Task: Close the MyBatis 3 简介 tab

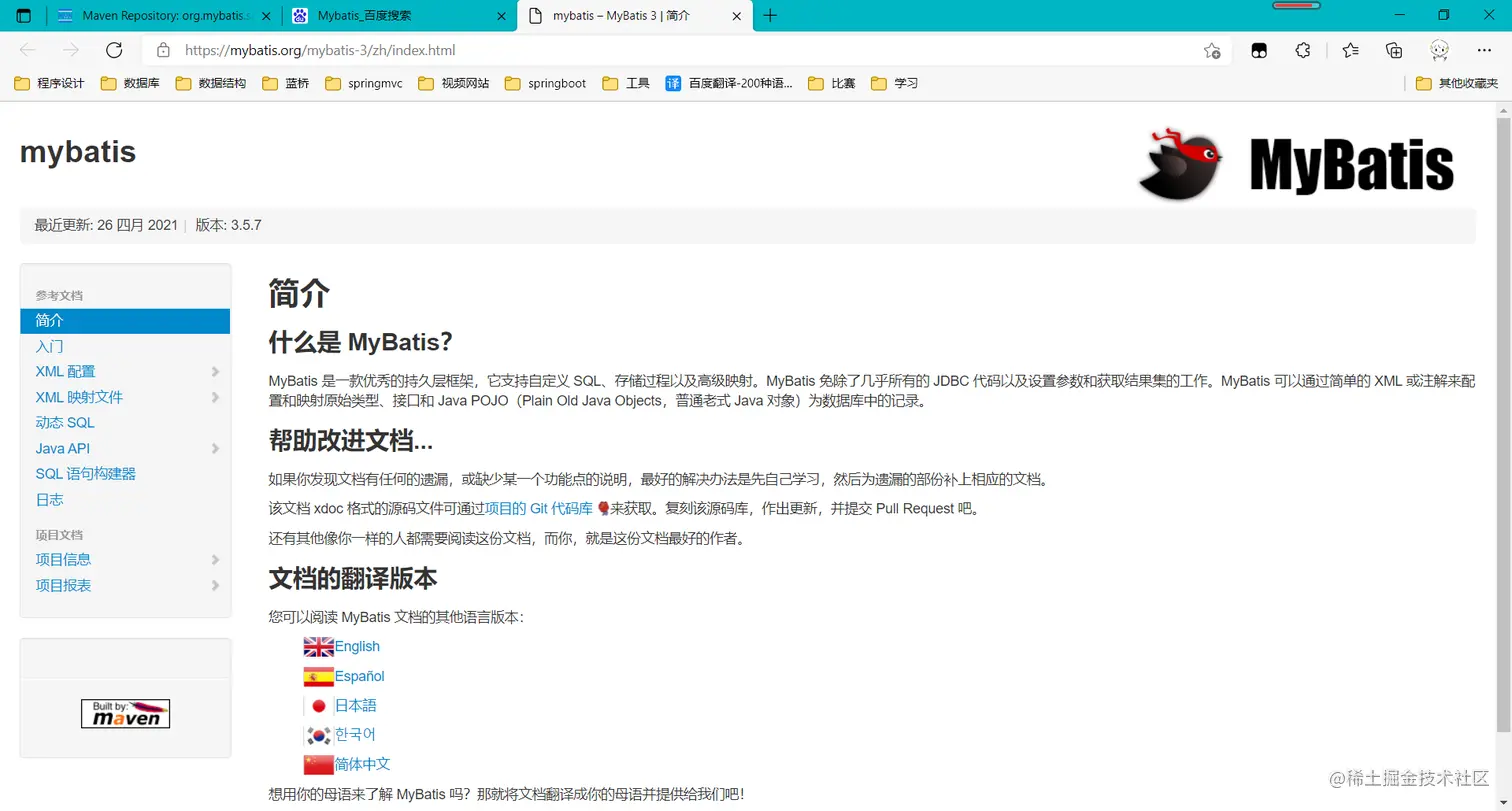Action: pyautogui.click(x=735, y=15)
